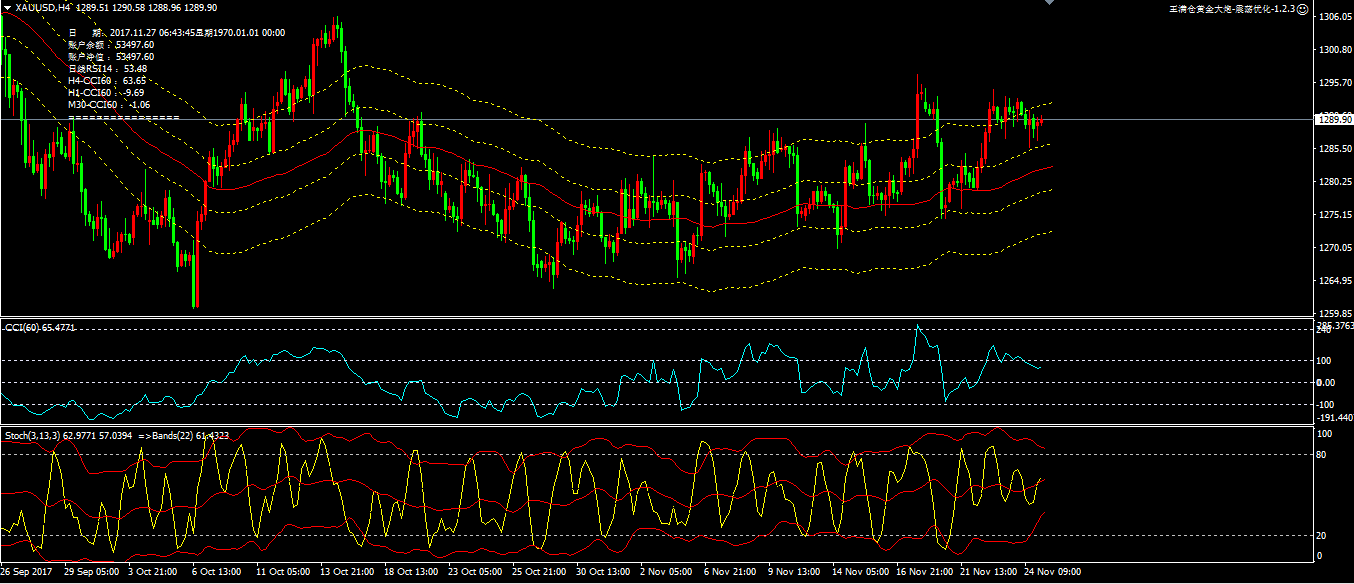1354x584 pixels.
Task: Click the 1295.70 price scale value
Action: point(1335,83)
